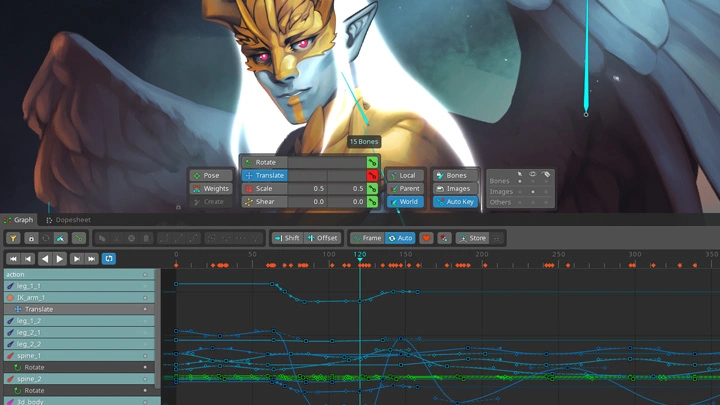Click the copy keys icon in graph toolbar

tap(102, 238)
